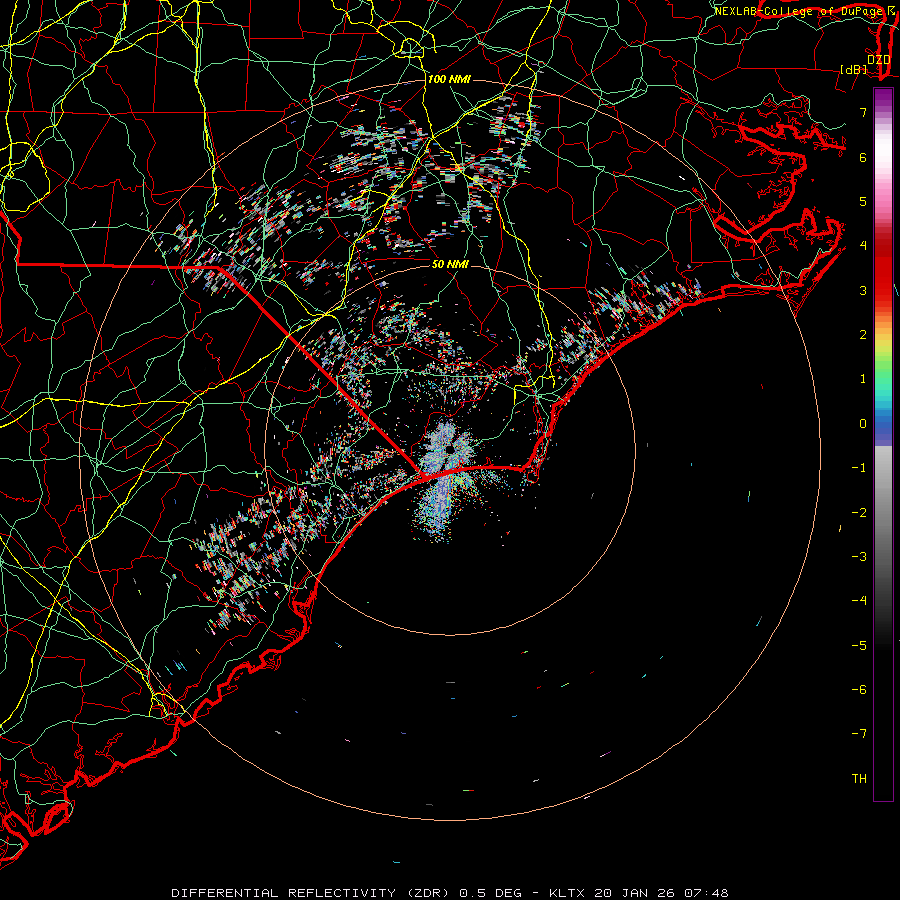Select the "-4" tick label on the scale

point(859,601)
